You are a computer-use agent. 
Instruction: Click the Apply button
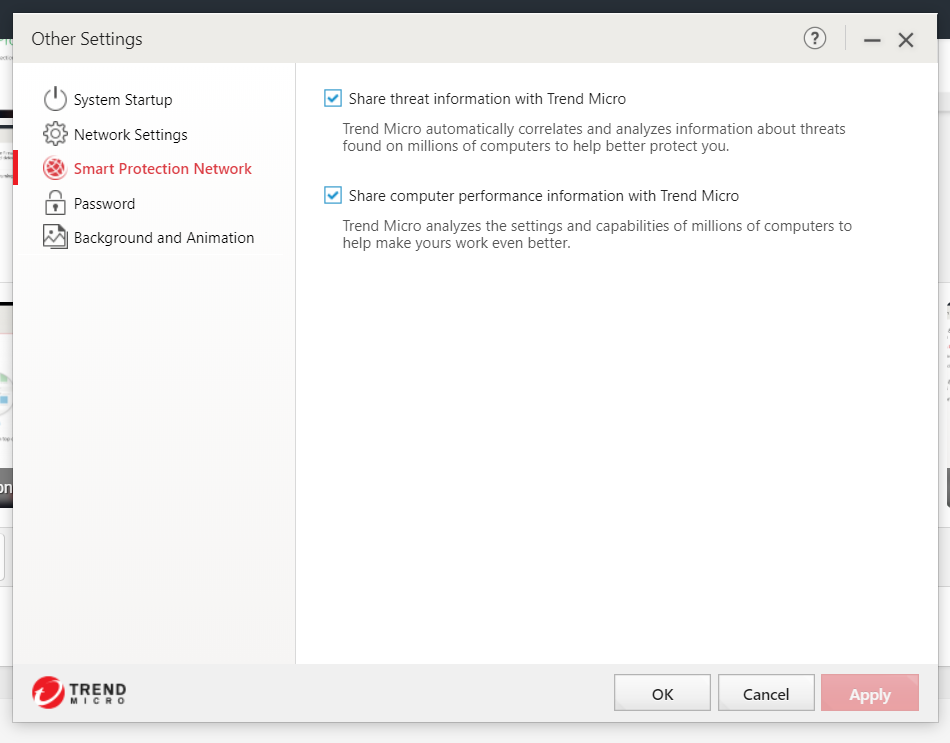click(x=869, y=693)
